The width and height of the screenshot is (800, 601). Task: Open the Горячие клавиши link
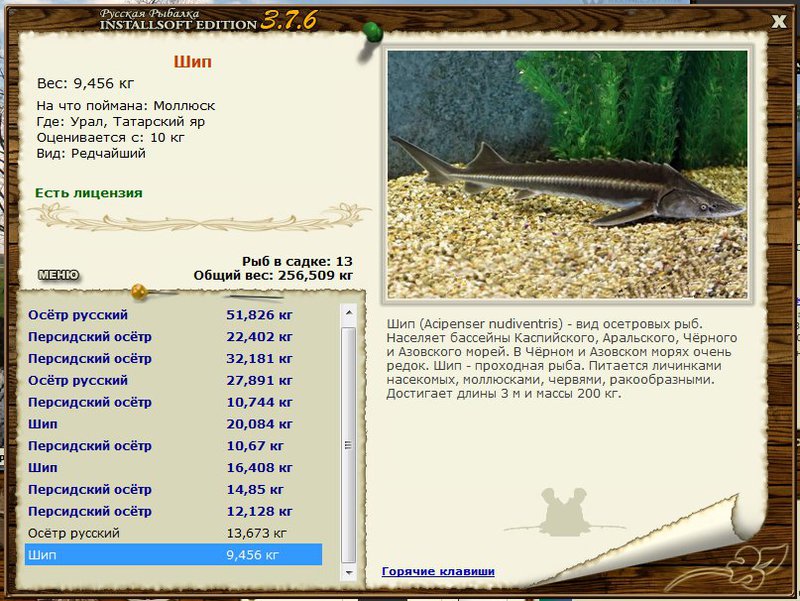(438, 571)
